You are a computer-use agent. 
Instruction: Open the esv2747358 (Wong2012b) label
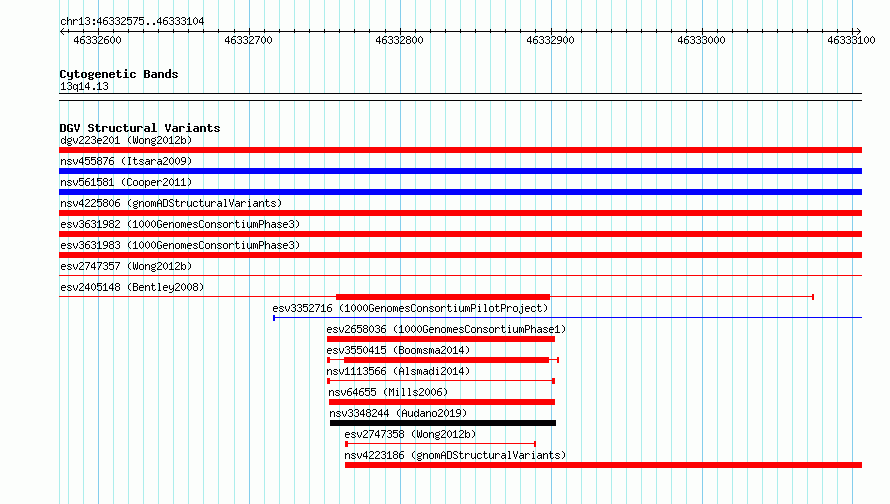tap(410, 434)
